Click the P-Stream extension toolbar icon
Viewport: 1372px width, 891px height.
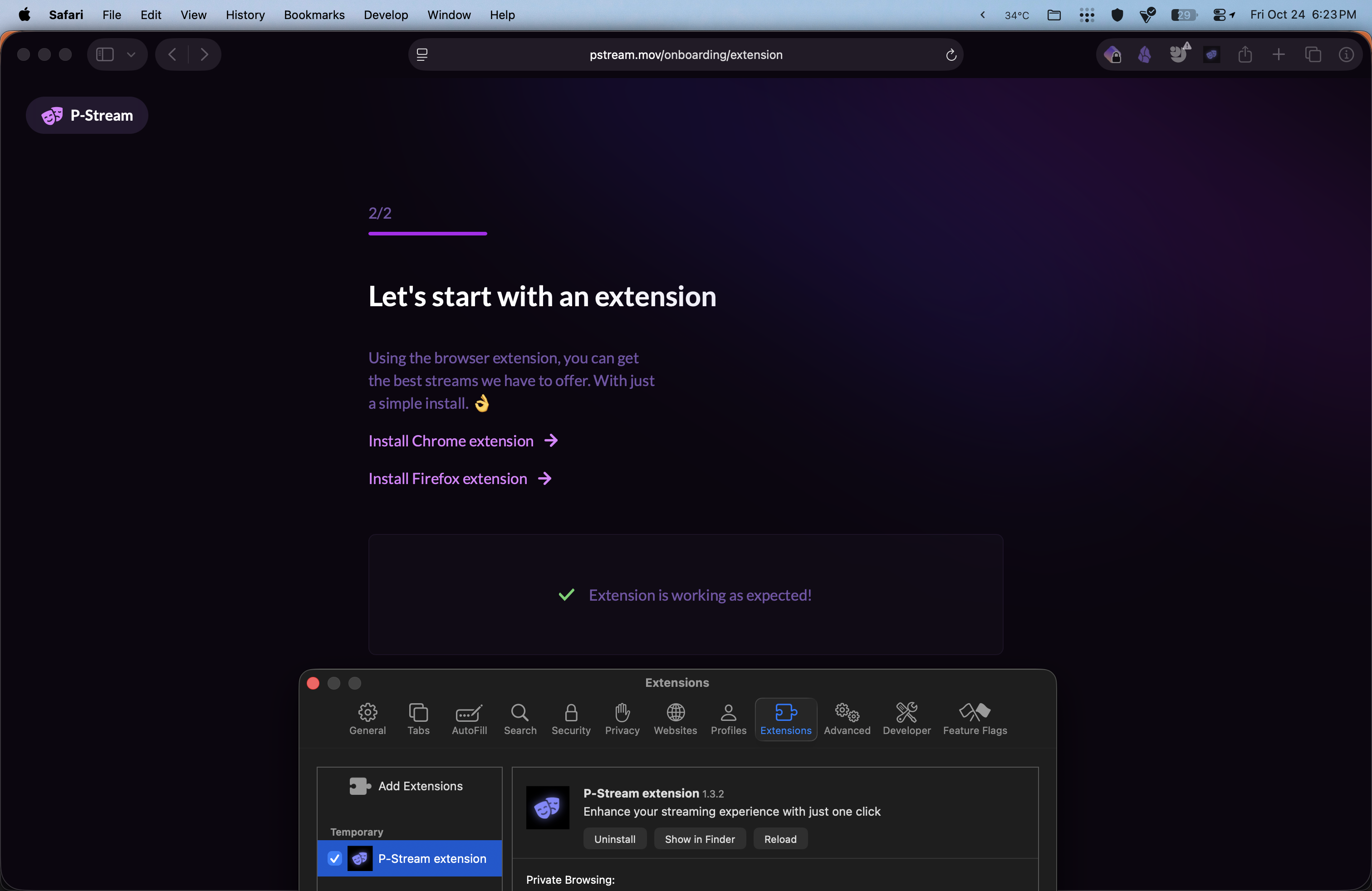pos(1211,55)
